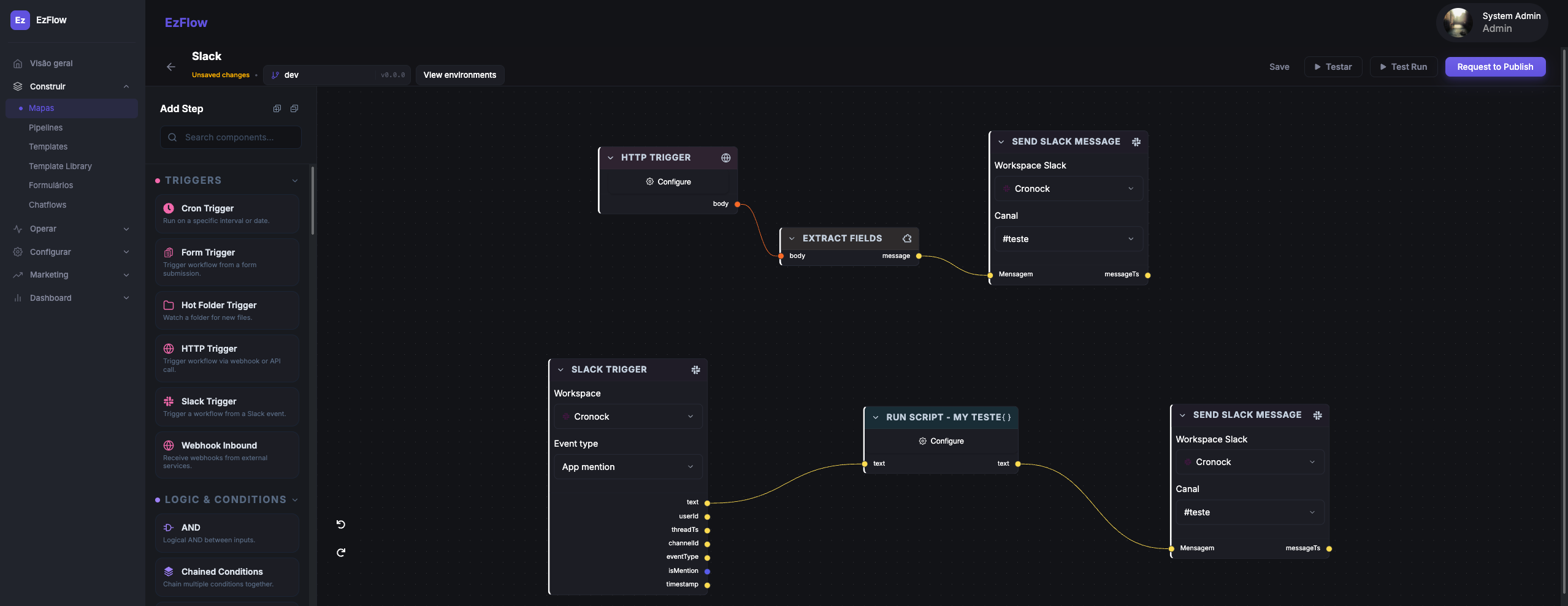Image resolution: width=1568 pixels, height=606 pixels.
Task: Click the EzFlow header link
Action: (186, 23)
